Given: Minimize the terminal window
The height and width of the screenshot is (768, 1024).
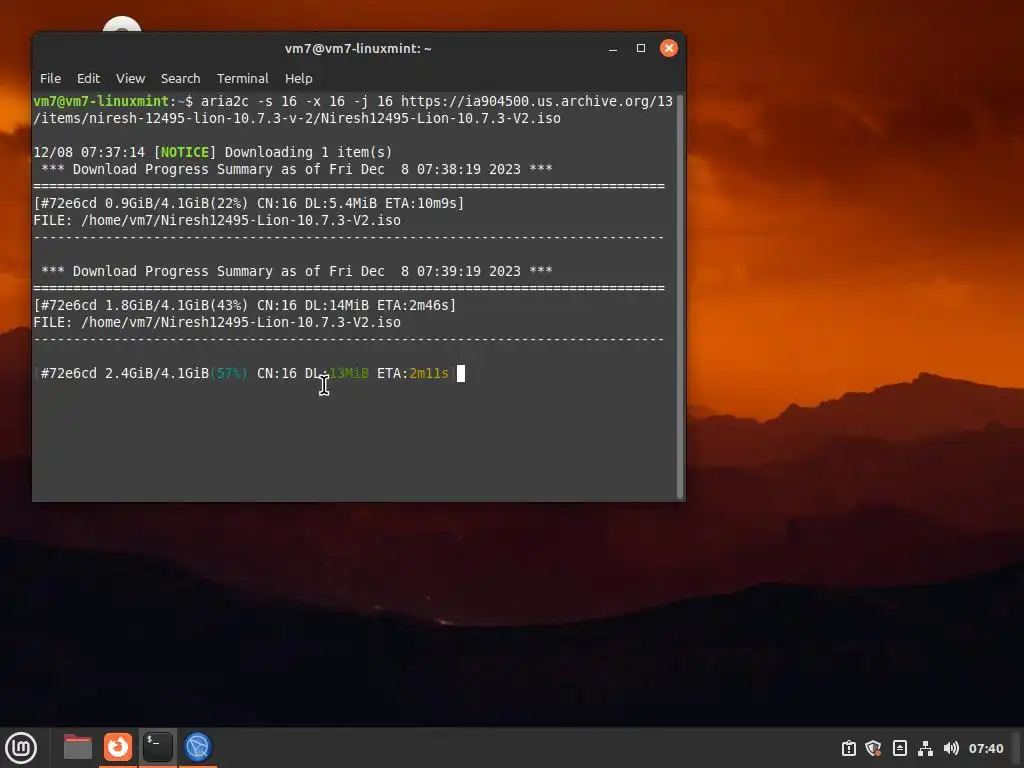Looking at the screenshot, I should coord(613,48).
